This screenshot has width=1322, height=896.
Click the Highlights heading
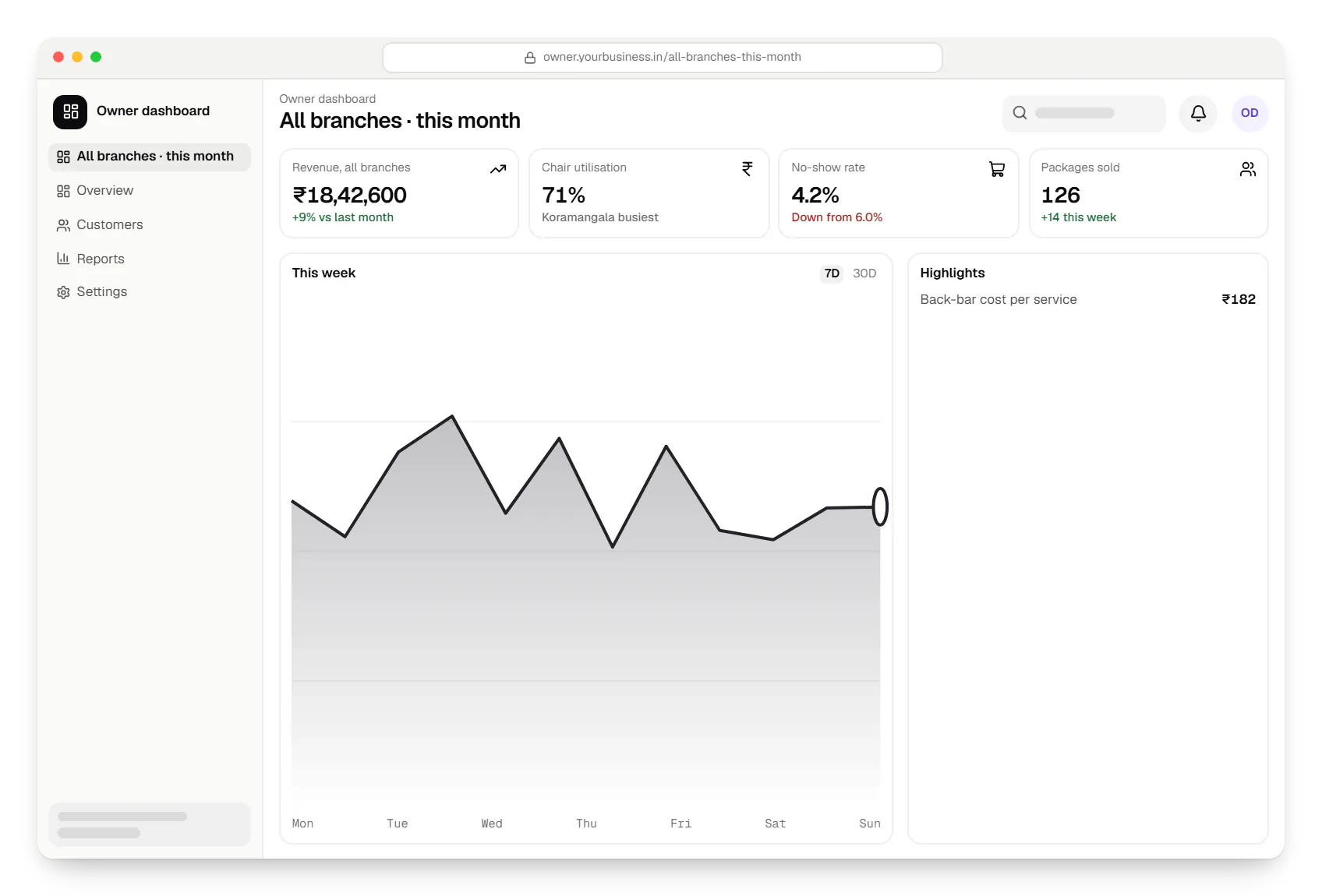pyautogui.click(x=953, y=273)
